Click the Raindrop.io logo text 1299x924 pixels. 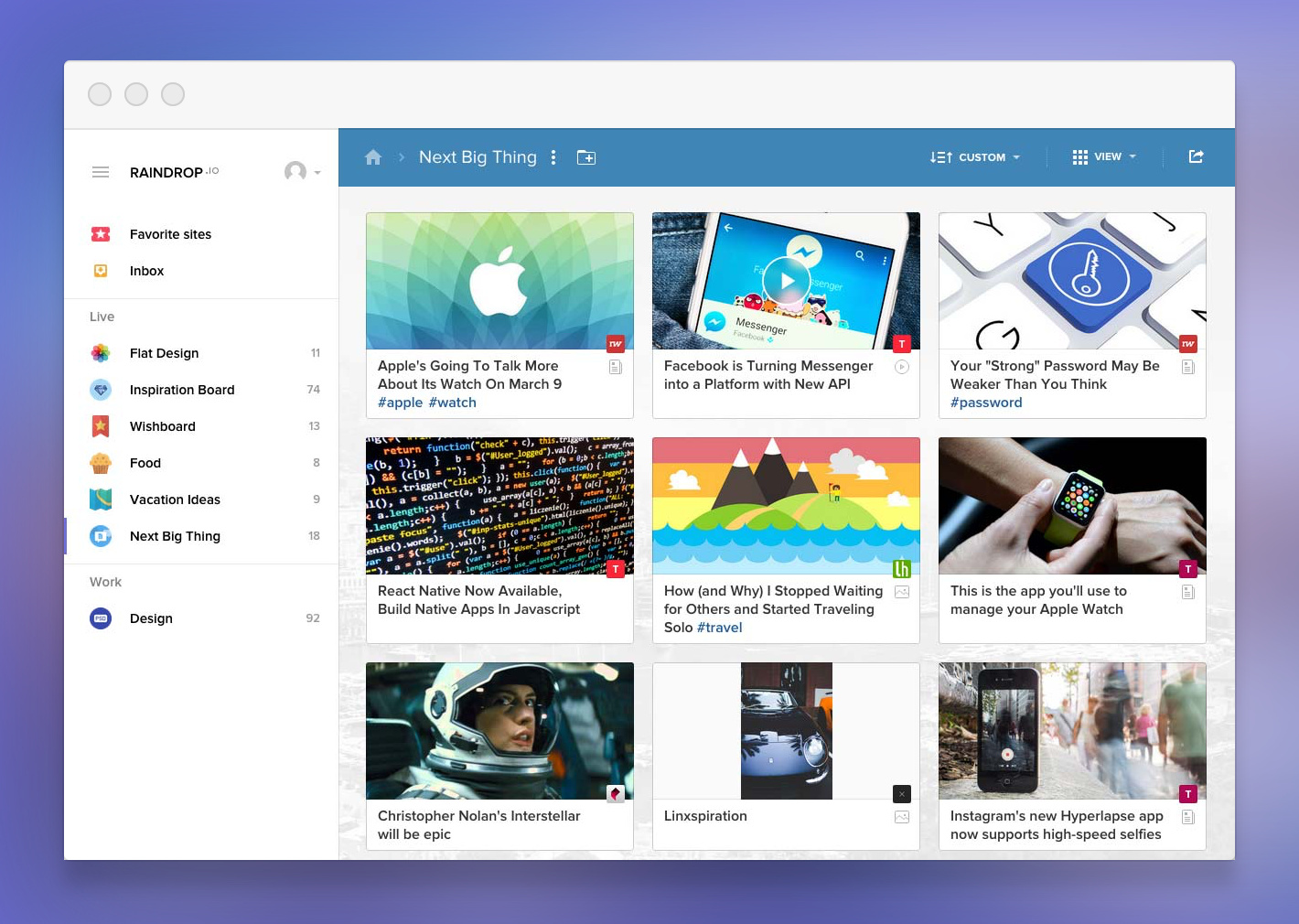[x=174, y=172]
